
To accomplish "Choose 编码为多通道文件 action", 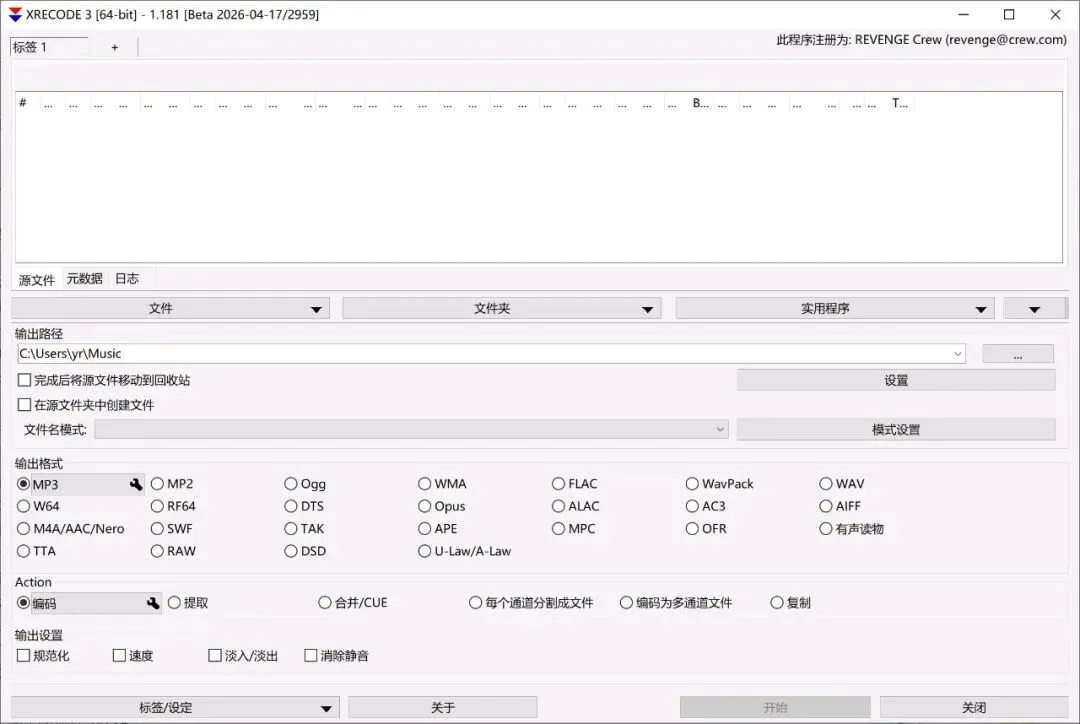I will 676,603.
